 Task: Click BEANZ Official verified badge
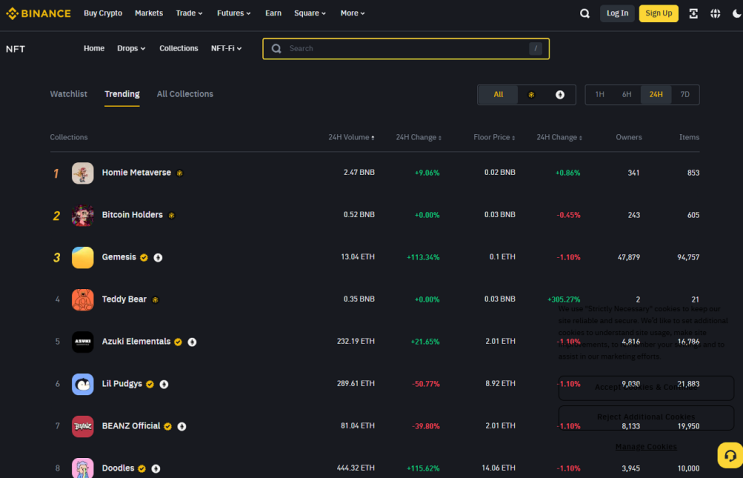click(168, 426)
